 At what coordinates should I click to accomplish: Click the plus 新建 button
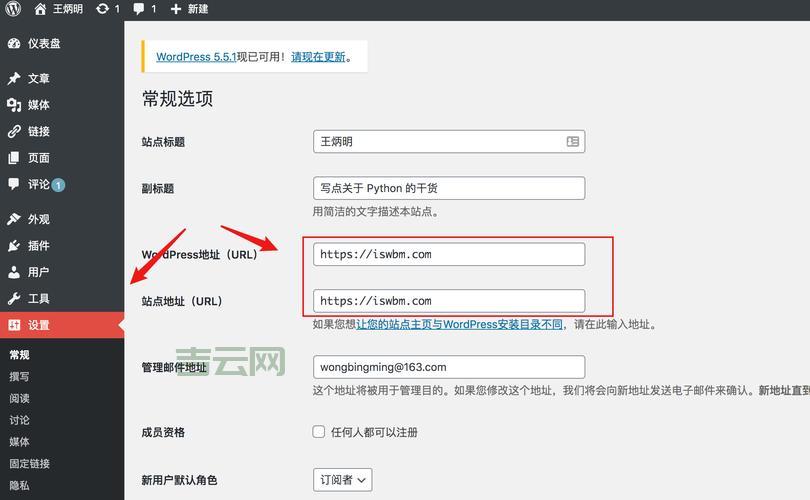tap(189, 9)
